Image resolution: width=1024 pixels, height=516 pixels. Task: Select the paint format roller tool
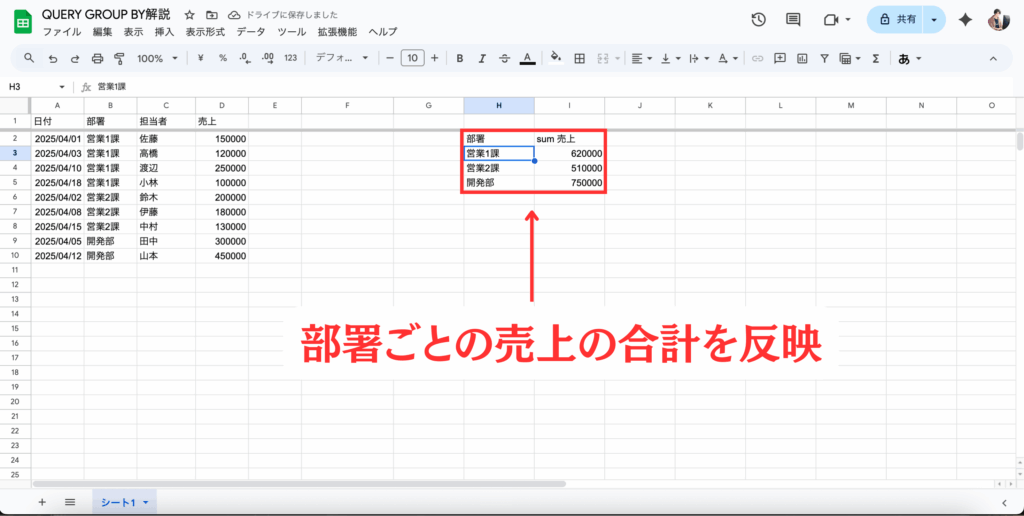pyautogui.click(x=119, y=59)
